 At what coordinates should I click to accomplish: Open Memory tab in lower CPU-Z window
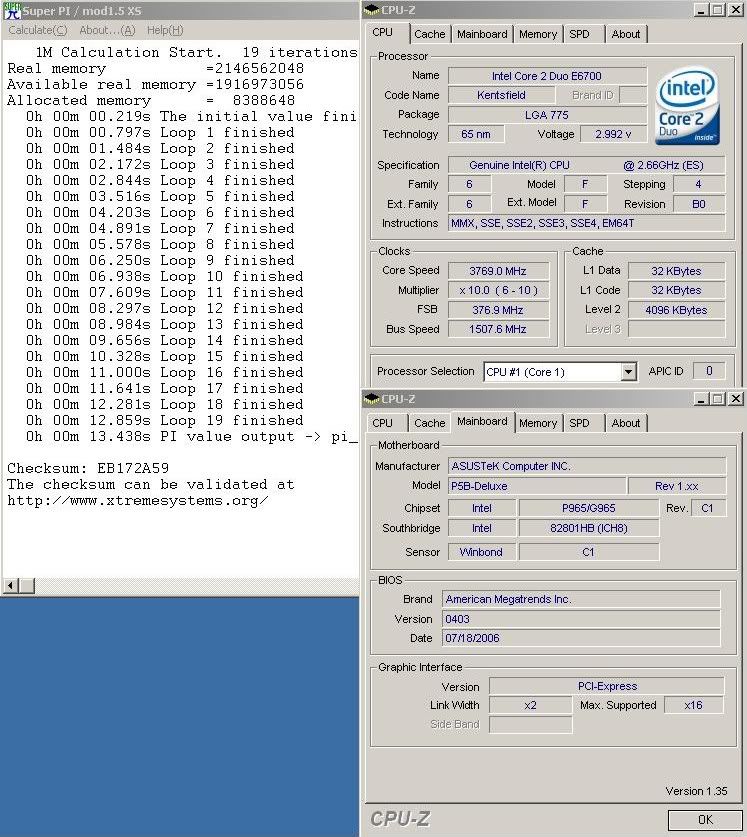point(538,423)
